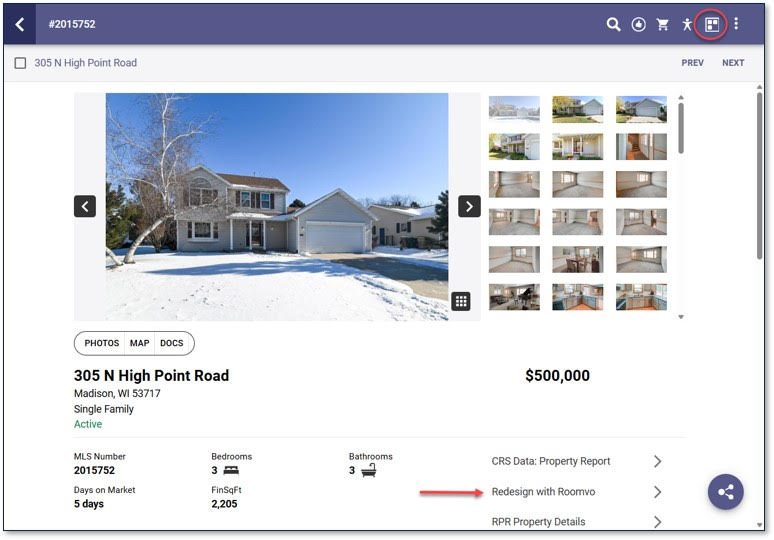This screenshot has height=540, width=774.
Task: Open the shopping cart icon
Action: click(x=662, y=24)
